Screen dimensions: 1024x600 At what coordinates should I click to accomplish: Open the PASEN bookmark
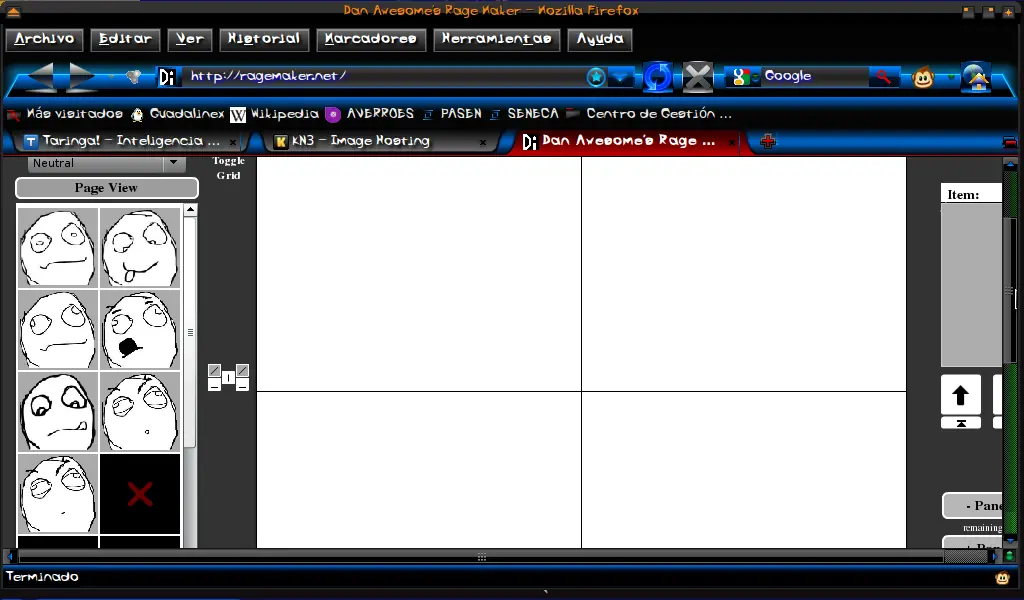point(452,114)
